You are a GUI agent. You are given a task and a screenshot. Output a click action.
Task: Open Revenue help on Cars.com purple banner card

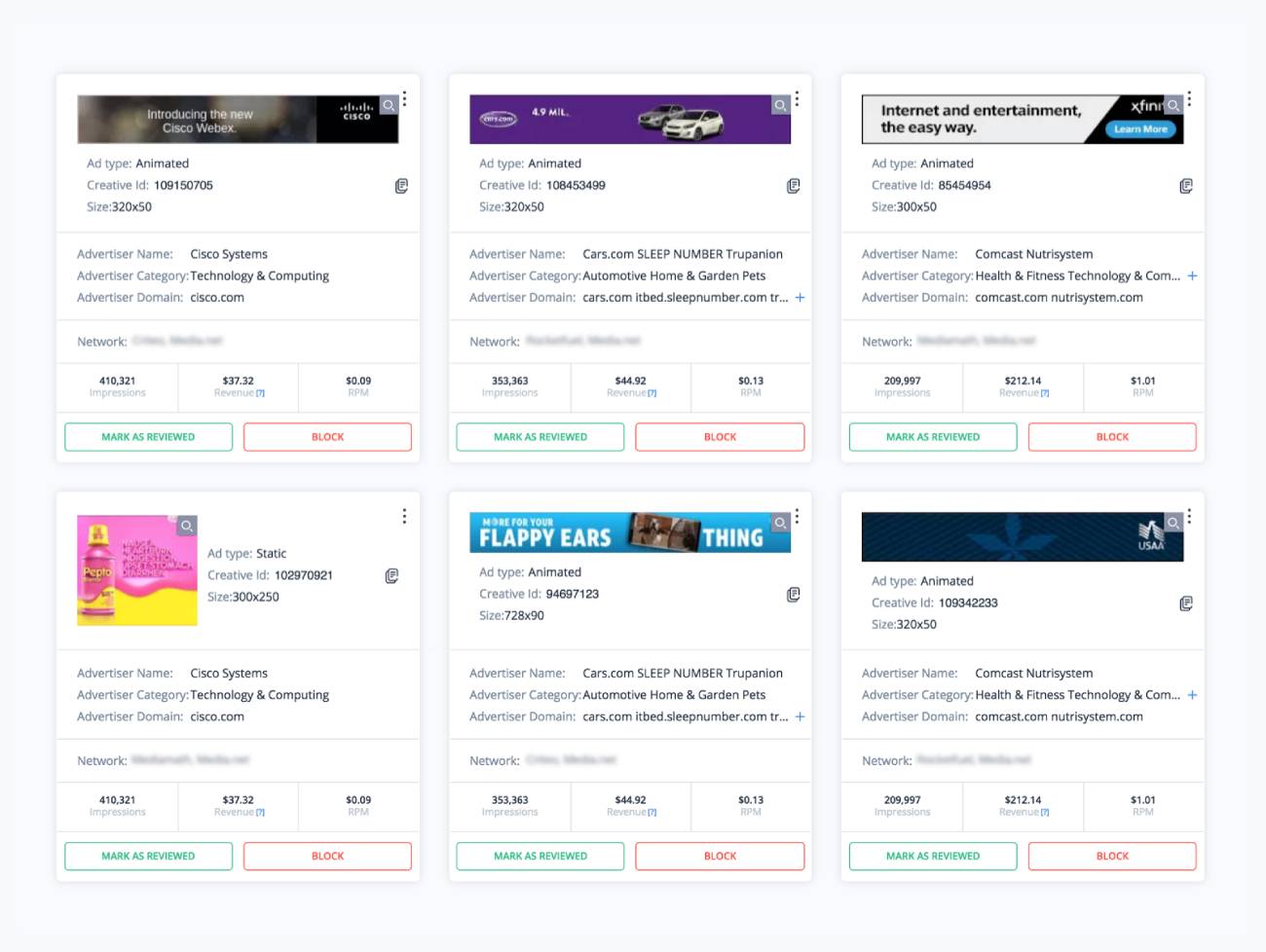coord(652,393)
